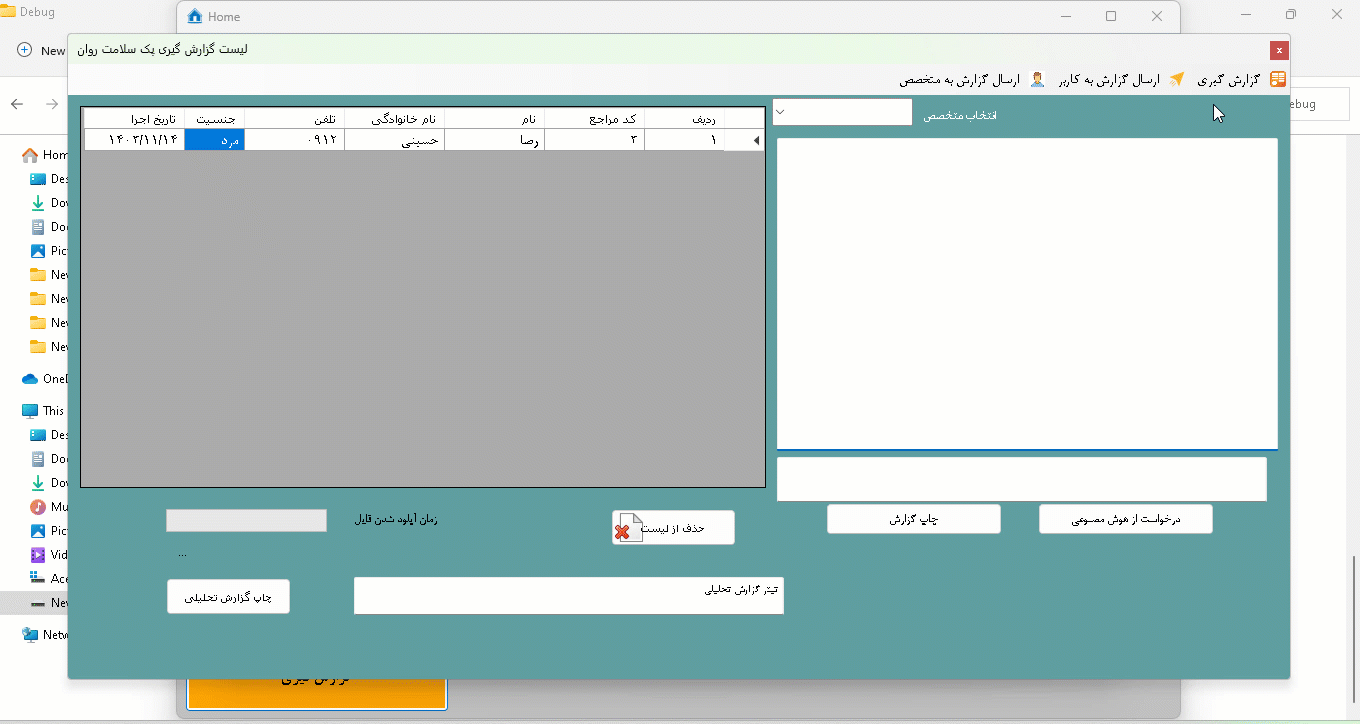Focus the تیتر گزارش تحلیلی text field
The width and height of the screenshot is (1360, 724).
pyautogui.click(x=568, y=596)
